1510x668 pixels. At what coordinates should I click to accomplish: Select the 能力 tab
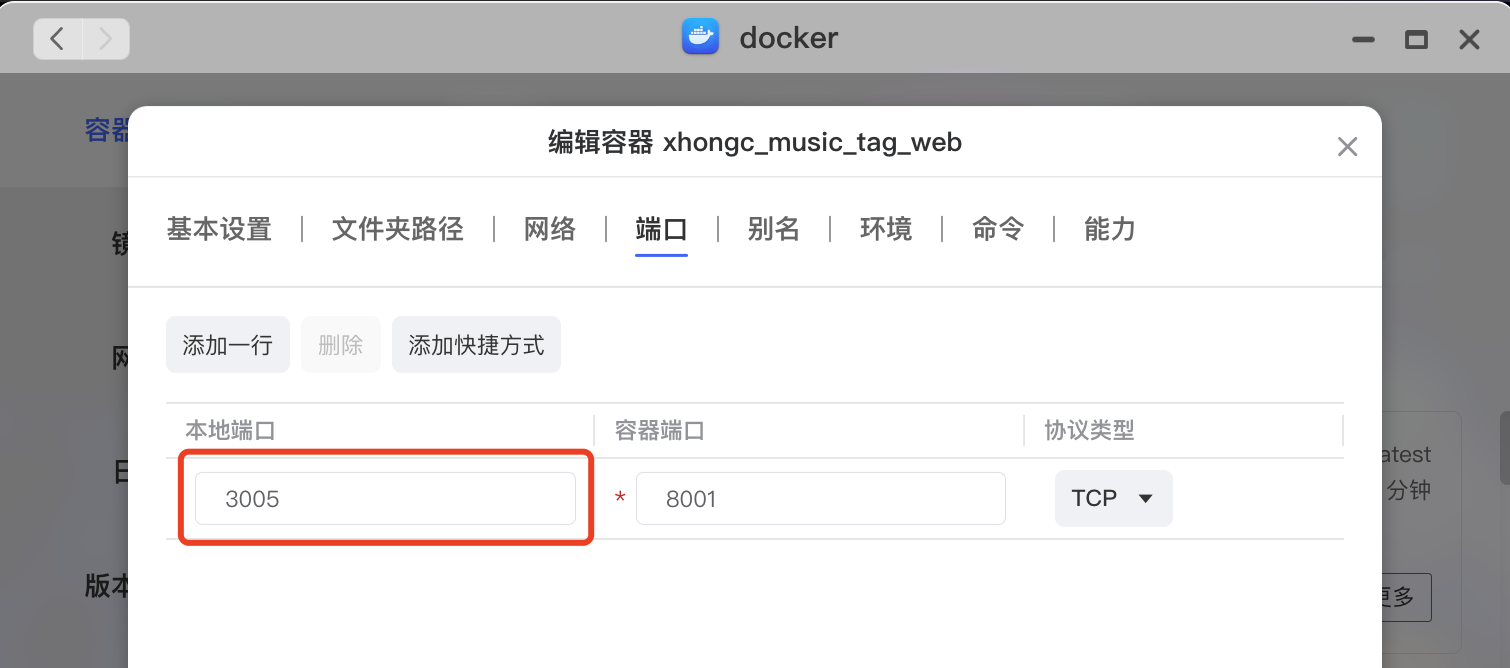pos(1109,229)
